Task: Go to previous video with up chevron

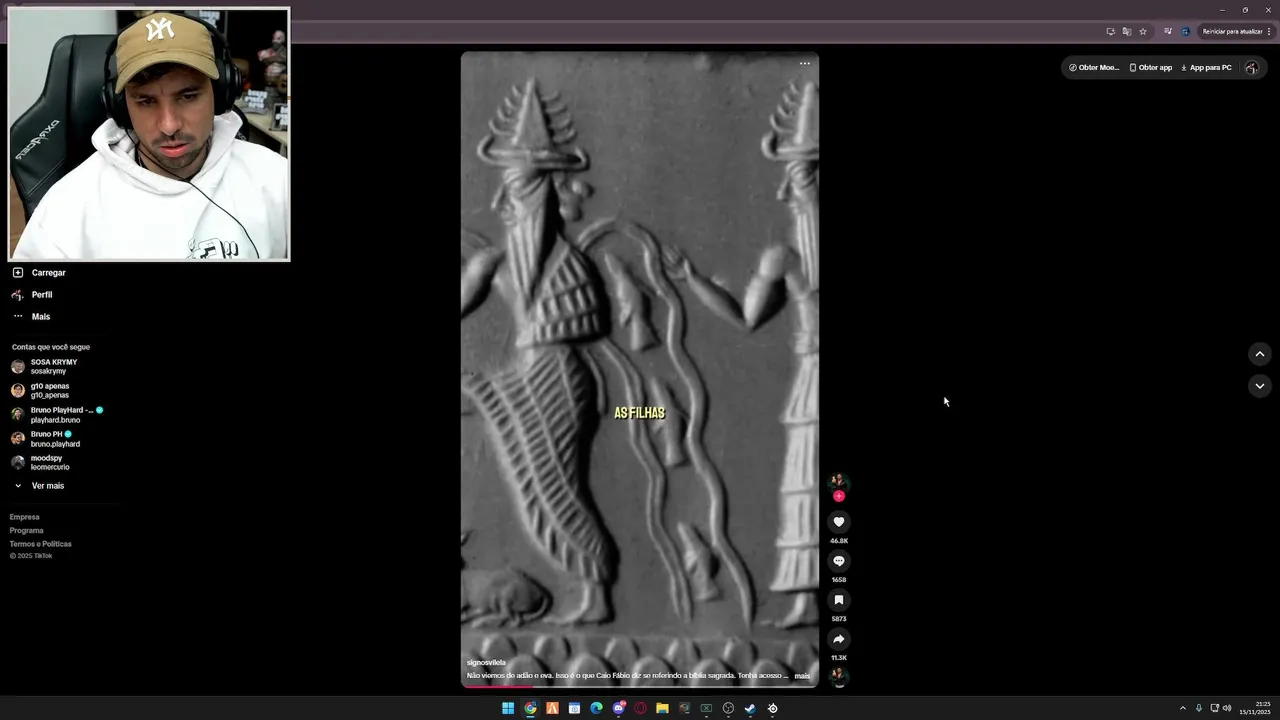Action: pos(1259,354)
